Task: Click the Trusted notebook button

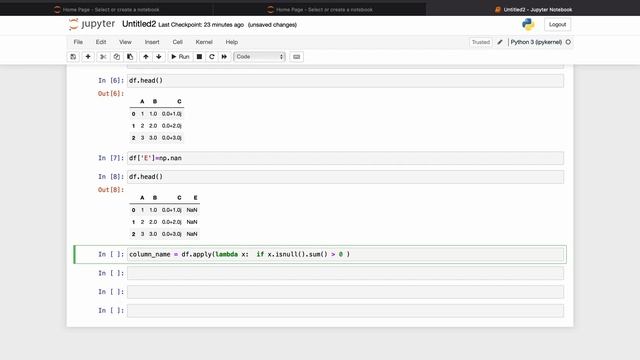Action: point(481,42)
